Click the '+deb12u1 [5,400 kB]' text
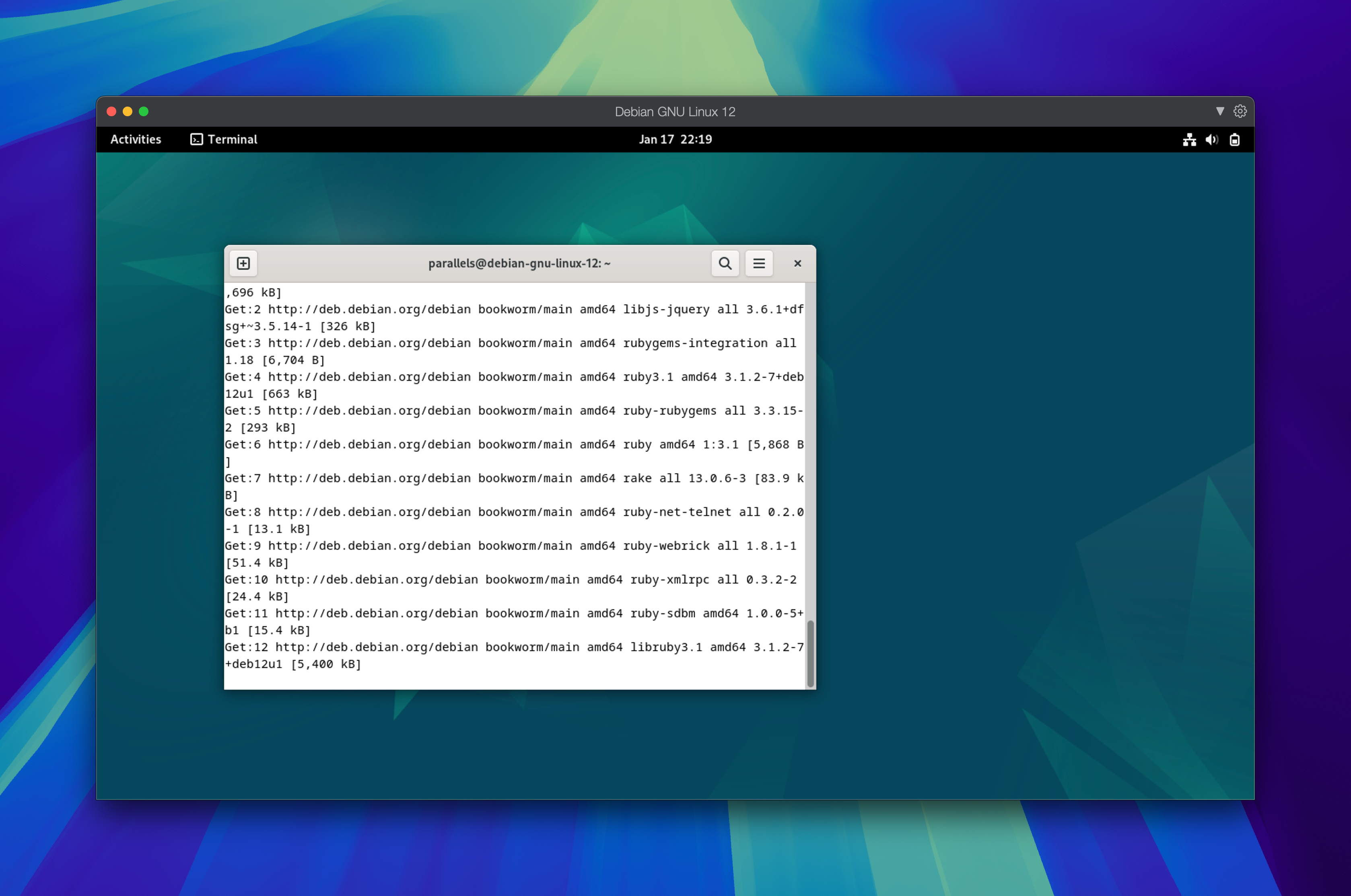This screenshot has height=896, width=1351. pos(292,664)
